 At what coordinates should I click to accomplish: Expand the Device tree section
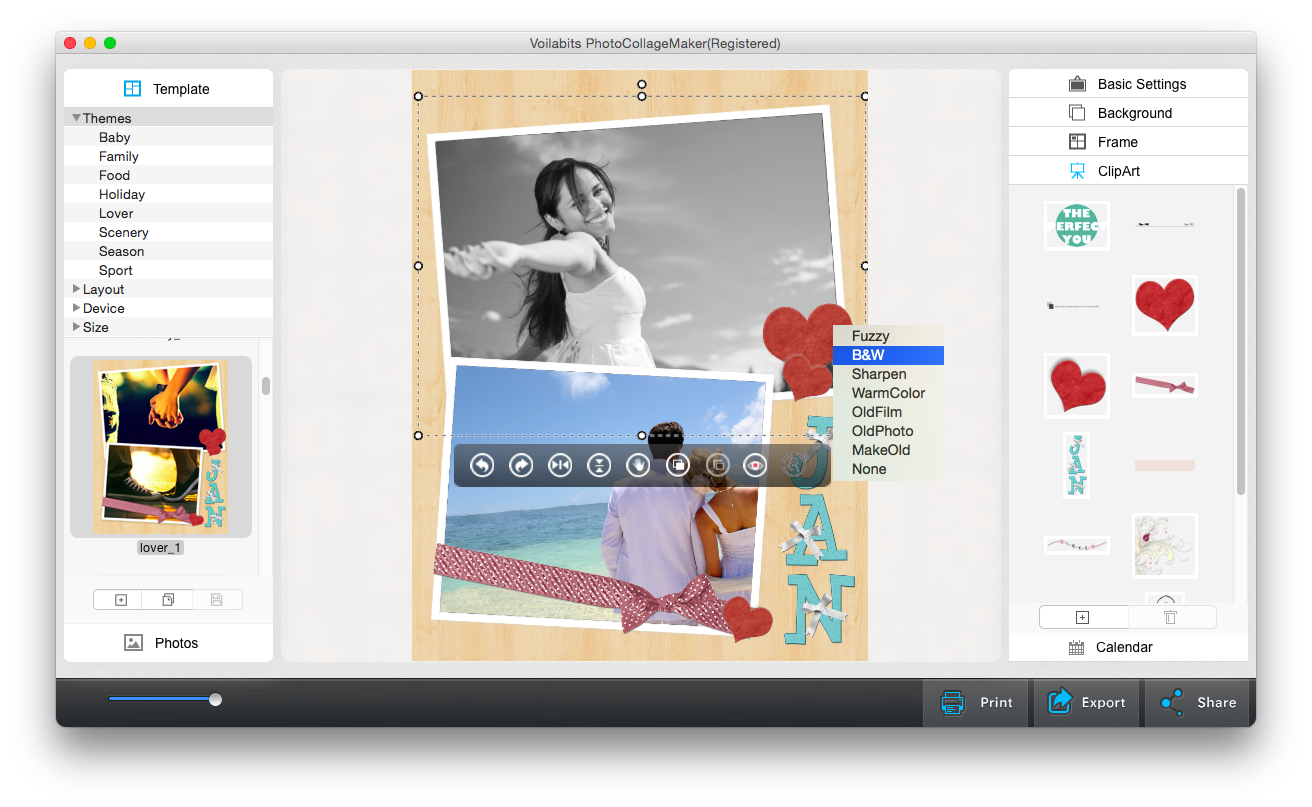pyautogui.click(x=77, y=308)
